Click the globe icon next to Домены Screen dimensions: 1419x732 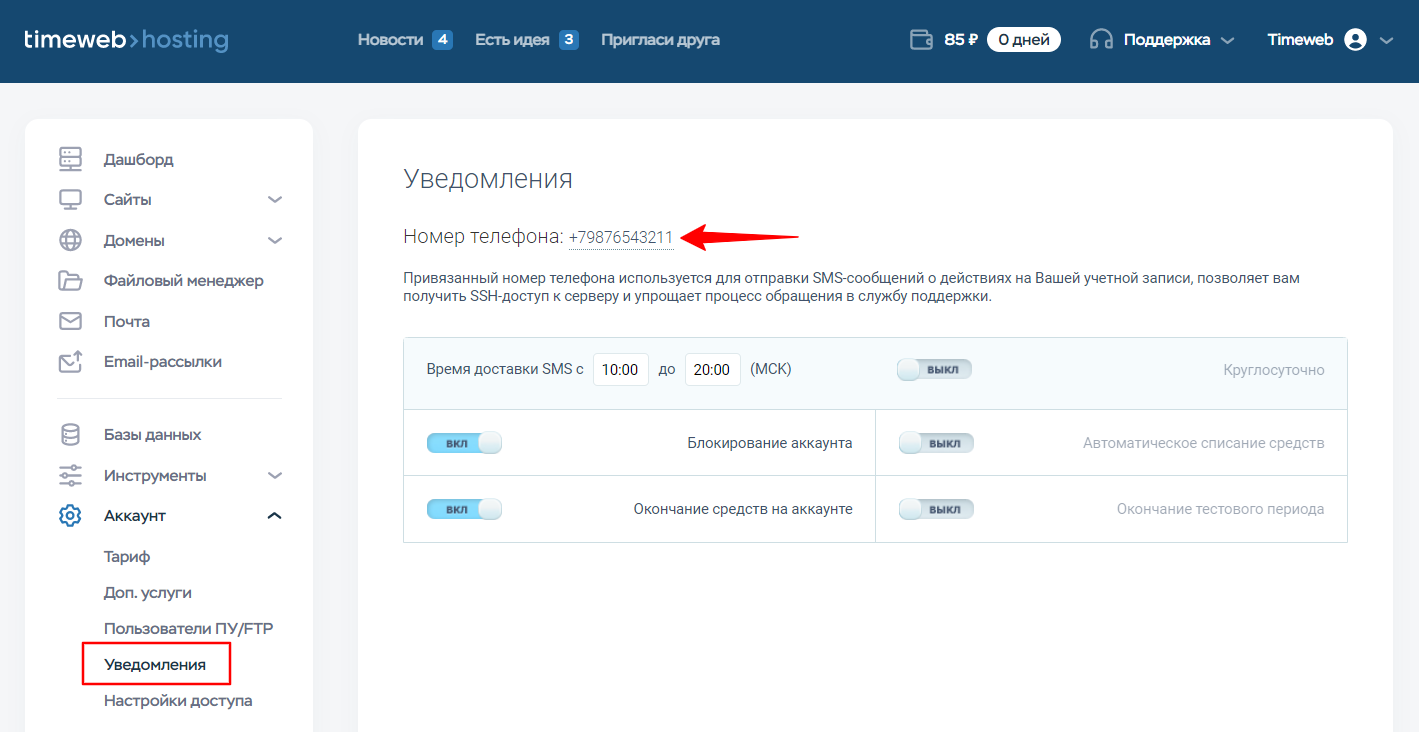click(70, 240)
